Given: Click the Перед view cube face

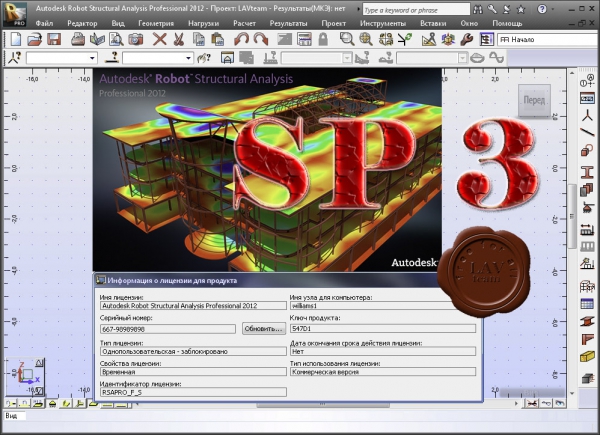Looking at the screenshot, I should (534, 101).
